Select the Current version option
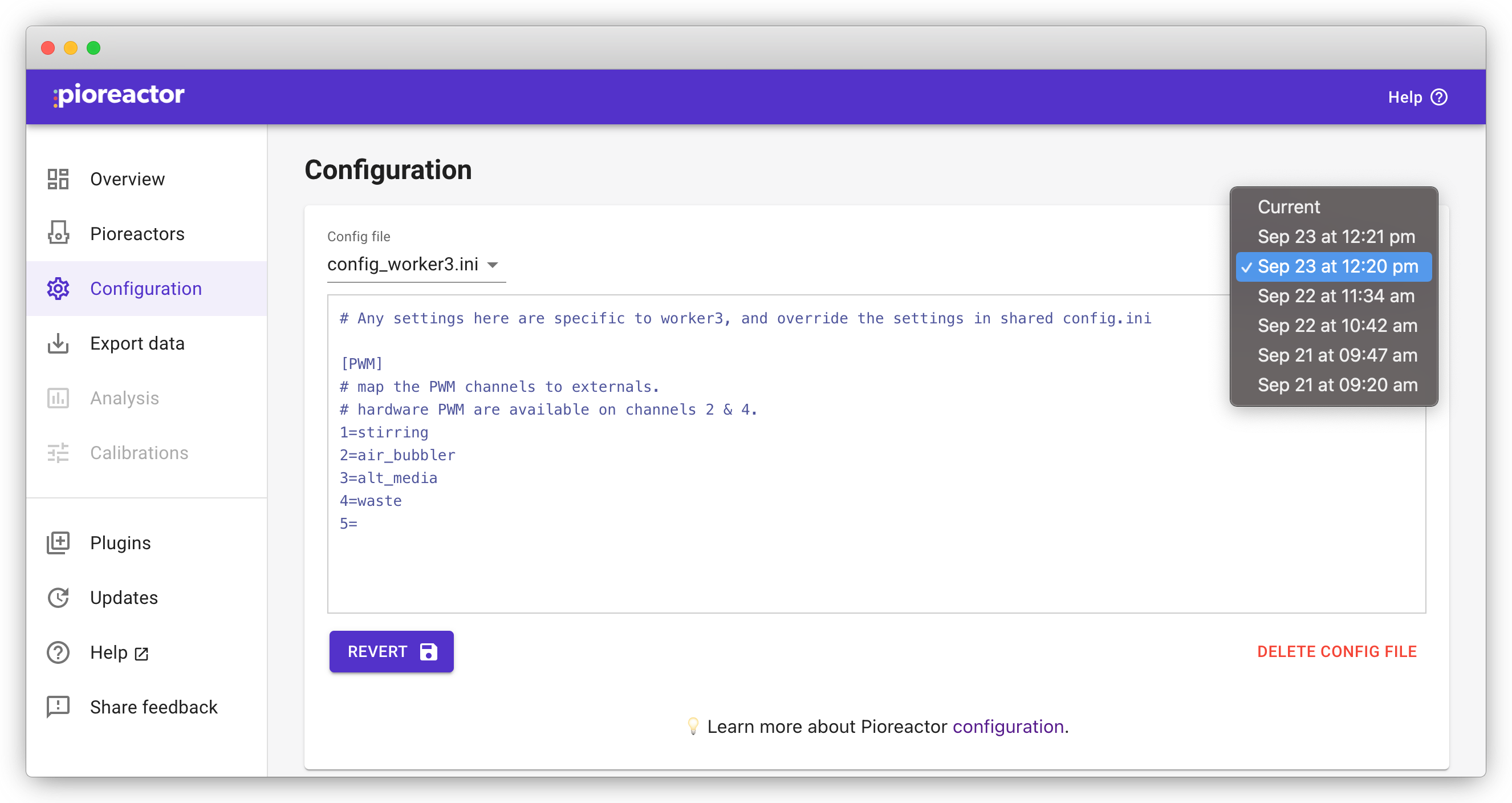This screenshot has width=1512, height=803. point(1334,206)
